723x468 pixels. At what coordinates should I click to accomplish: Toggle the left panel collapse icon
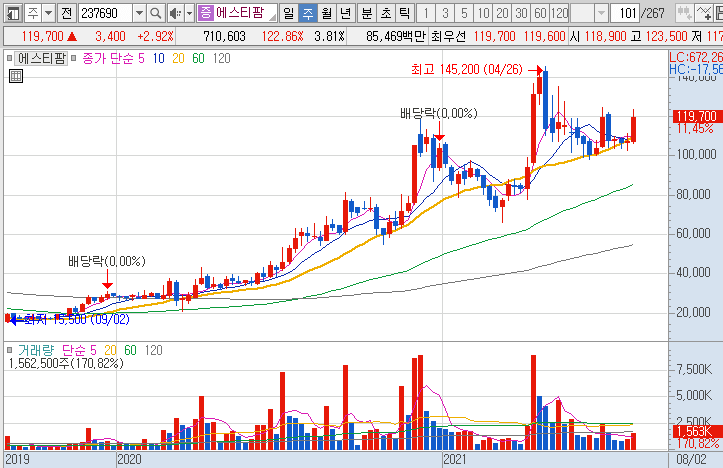point(13,13)
